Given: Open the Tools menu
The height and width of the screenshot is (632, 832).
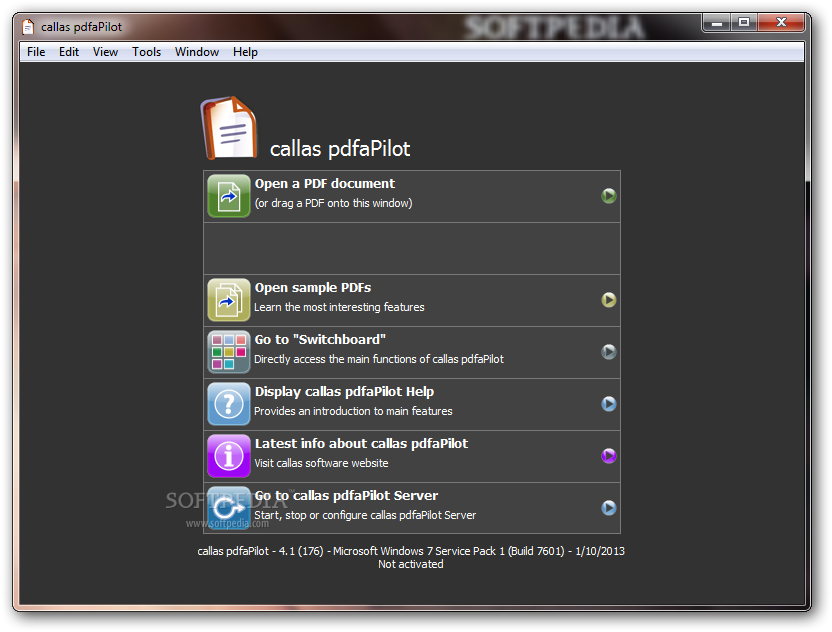Looking at the screenshot, I should [146, 52].
